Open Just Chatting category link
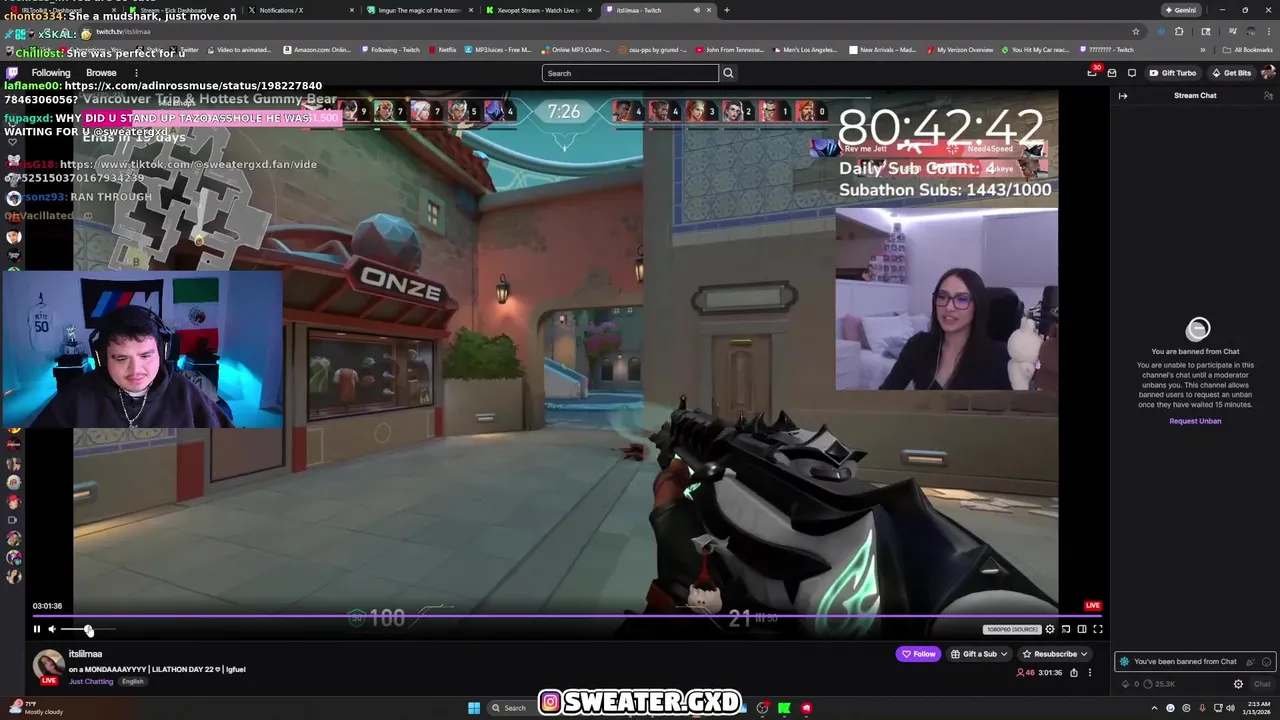This screenshot has width=1280, height=720. (x=91, y=681)
